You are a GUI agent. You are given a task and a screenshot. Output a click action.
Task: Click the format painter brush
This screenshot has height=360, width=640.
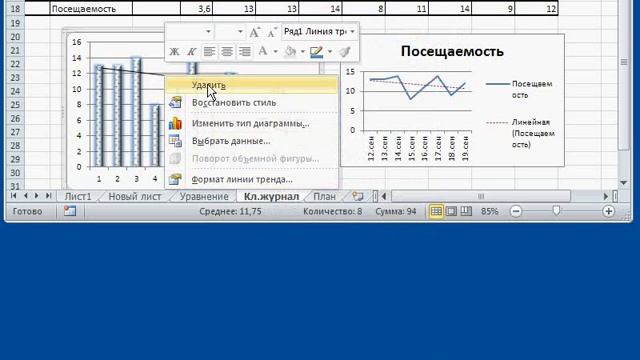coord(345,51)
